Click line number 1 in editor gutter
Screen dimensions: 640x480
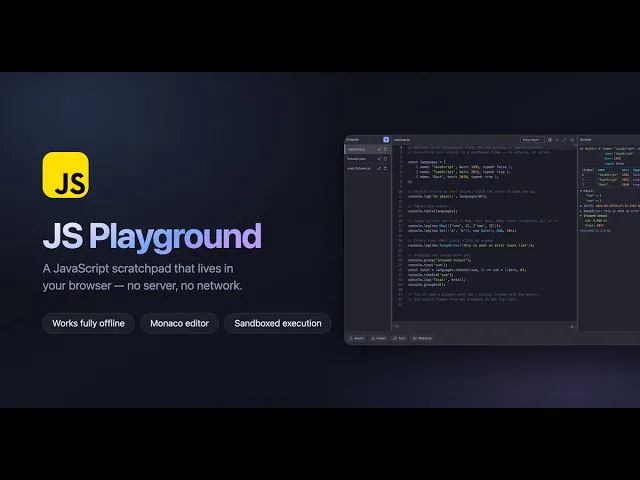(x=401, y=147)
